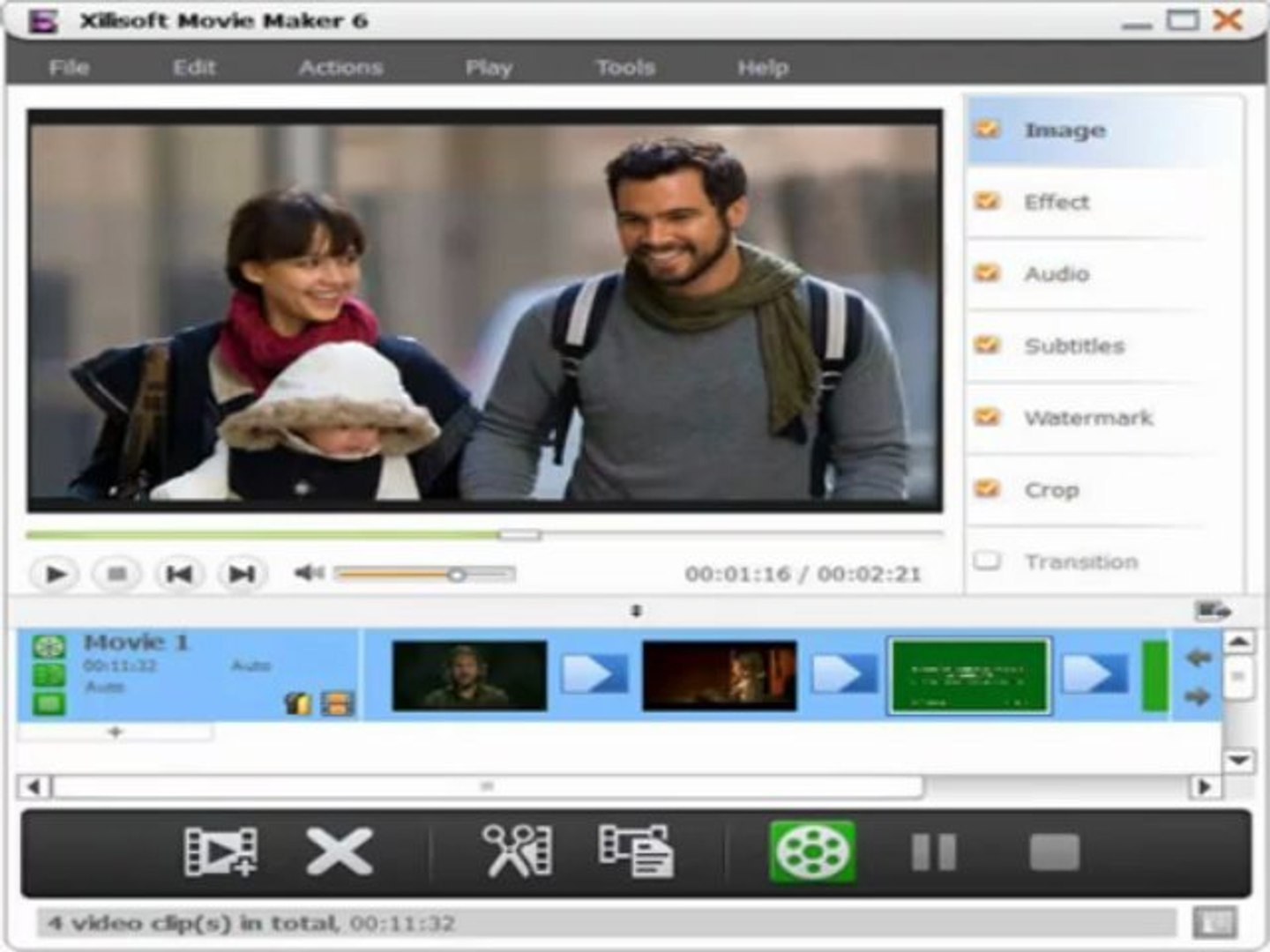The image size is (1270, 952).
Task: Click the panel toggle icon above the timeline
Action: pos(1214,610)
